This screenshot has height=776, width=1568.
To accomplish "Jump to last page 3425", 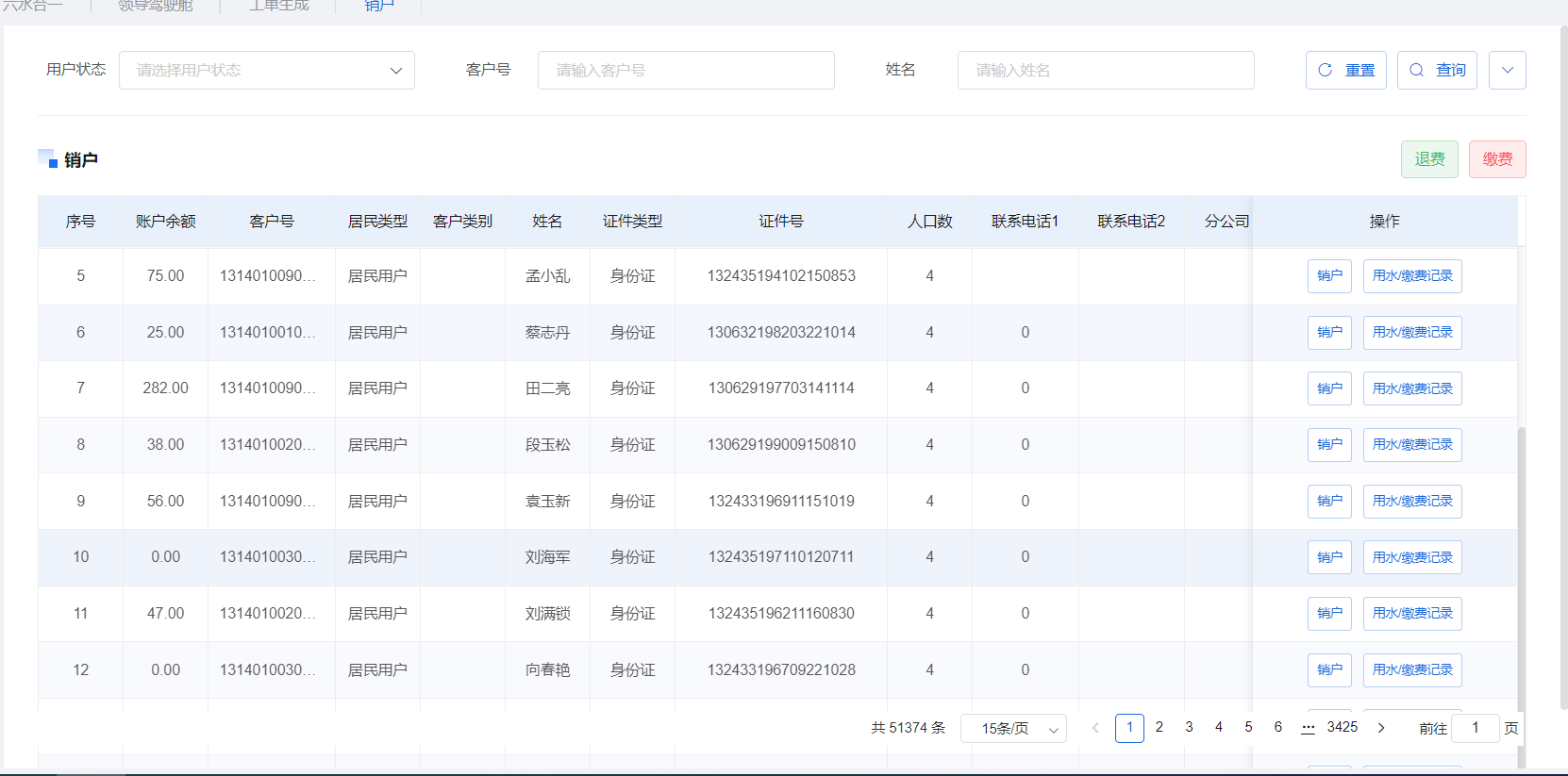I will pyautogui.click(x=1343, y=728).
